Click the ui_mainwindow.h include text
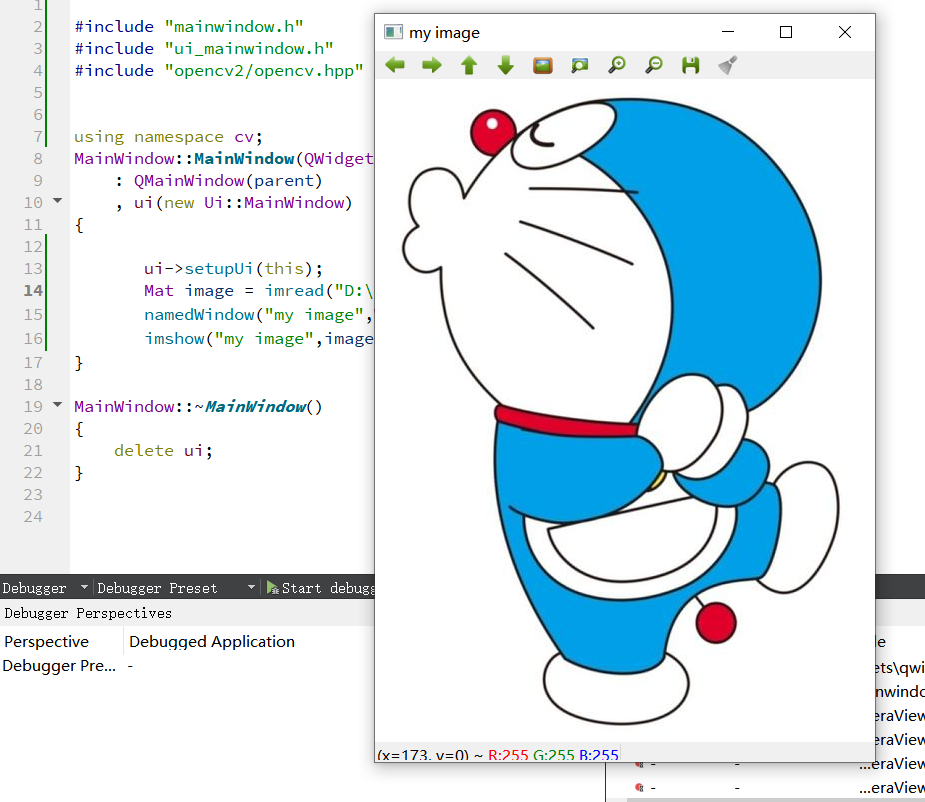Viewport: 925px width, 802px height. pyautogui.click(x=249, y=48)
